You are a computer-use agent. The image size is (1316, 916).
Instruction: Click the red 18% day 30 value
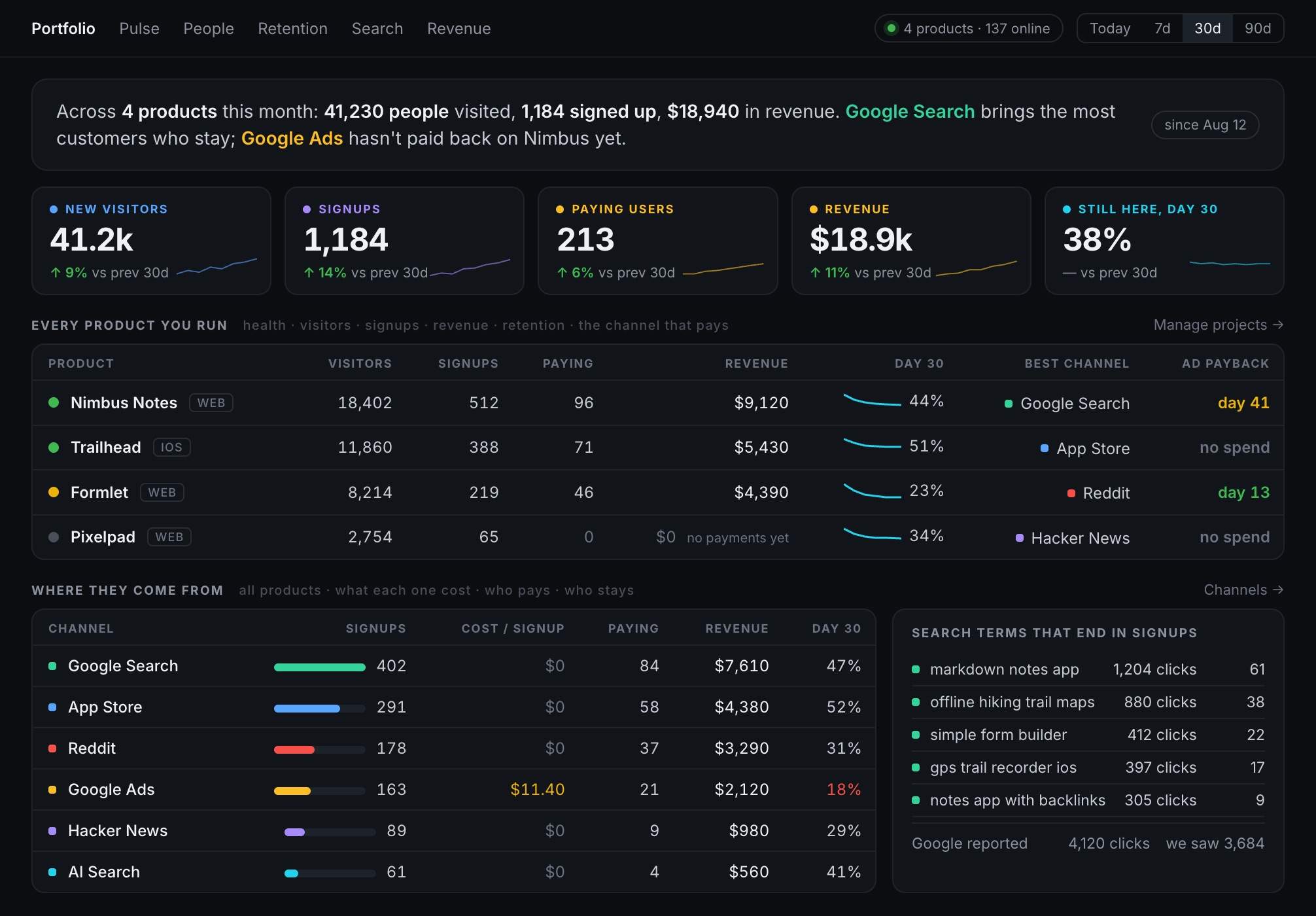(844, 790)
